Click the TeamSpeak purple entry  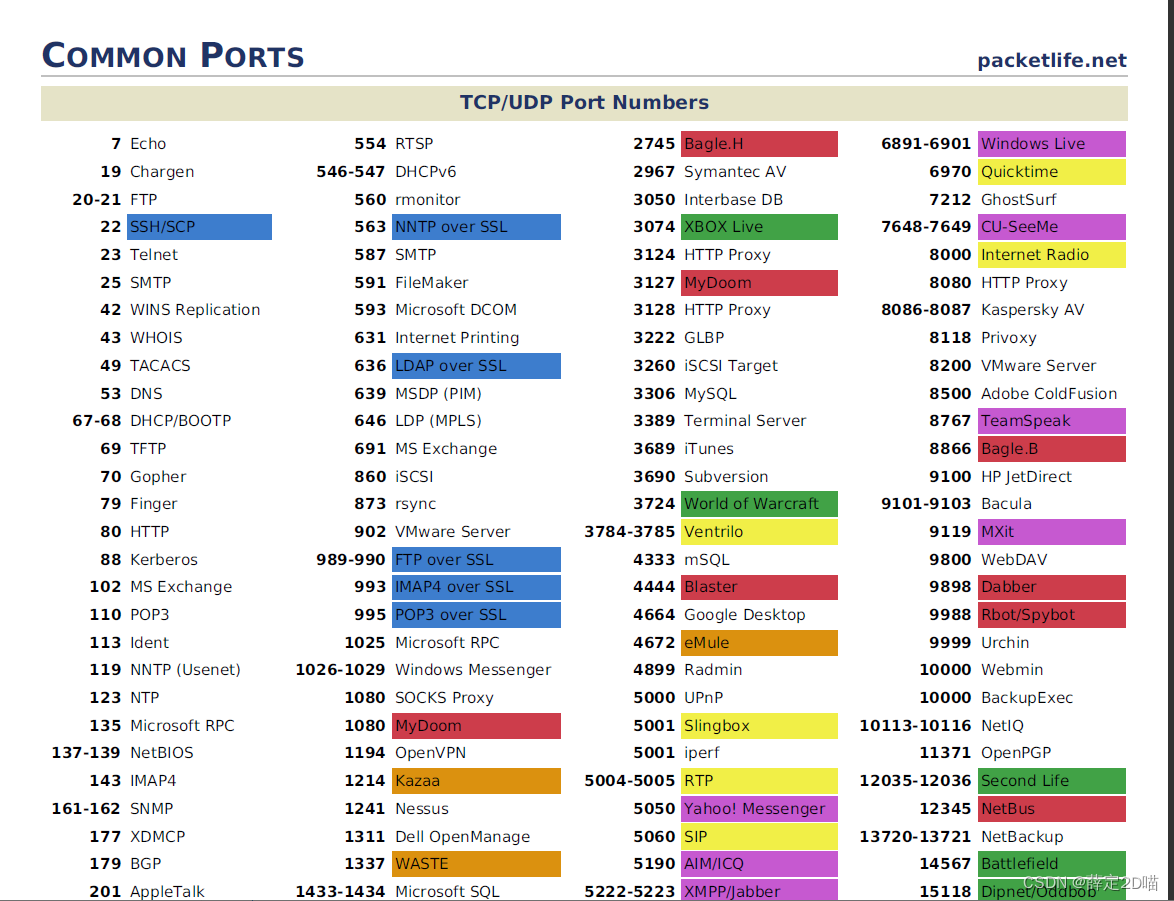[x=1051, y=421]
